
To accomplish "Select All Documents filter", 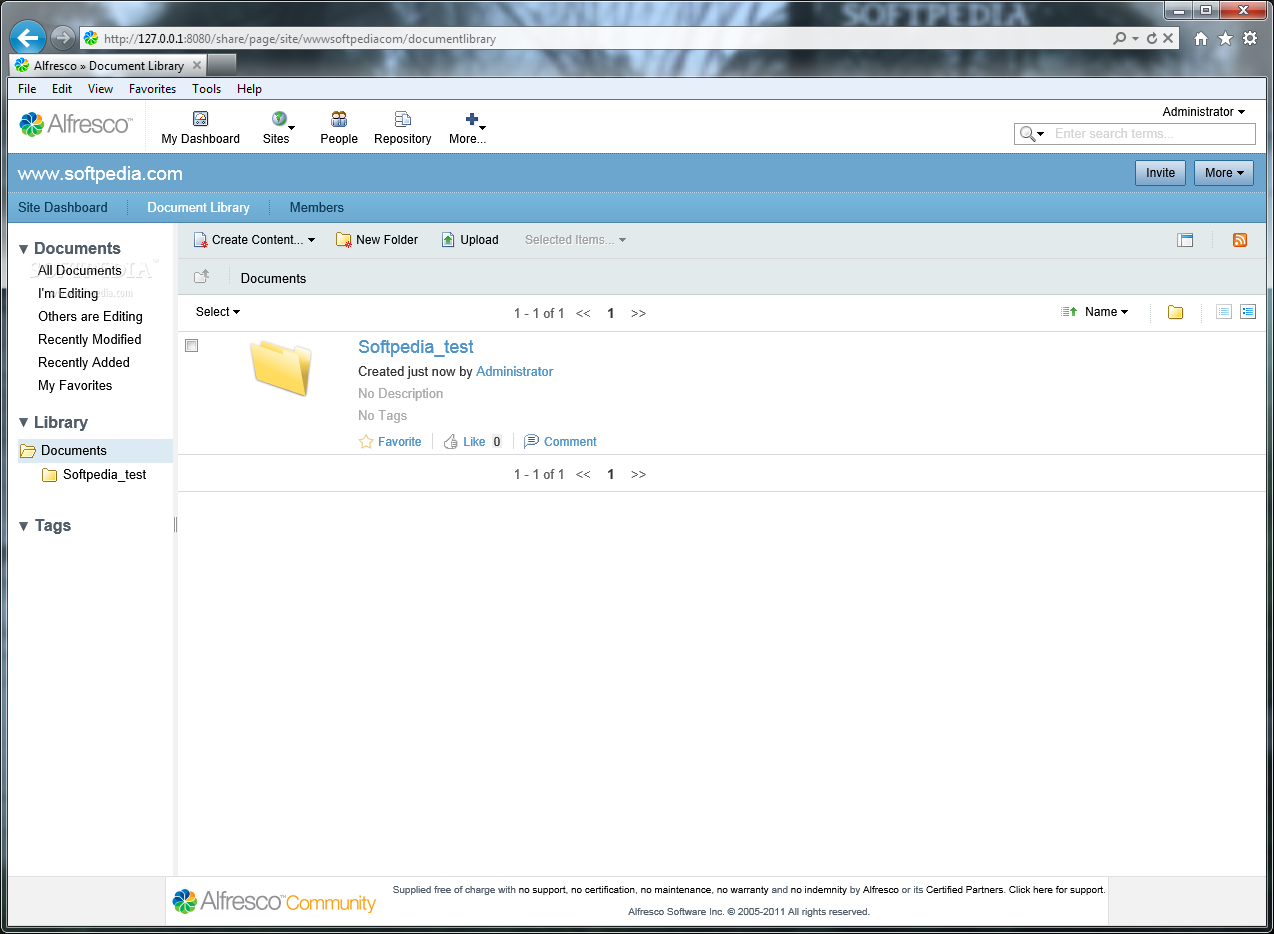I will pyautogui.click(x=80, y=270).
